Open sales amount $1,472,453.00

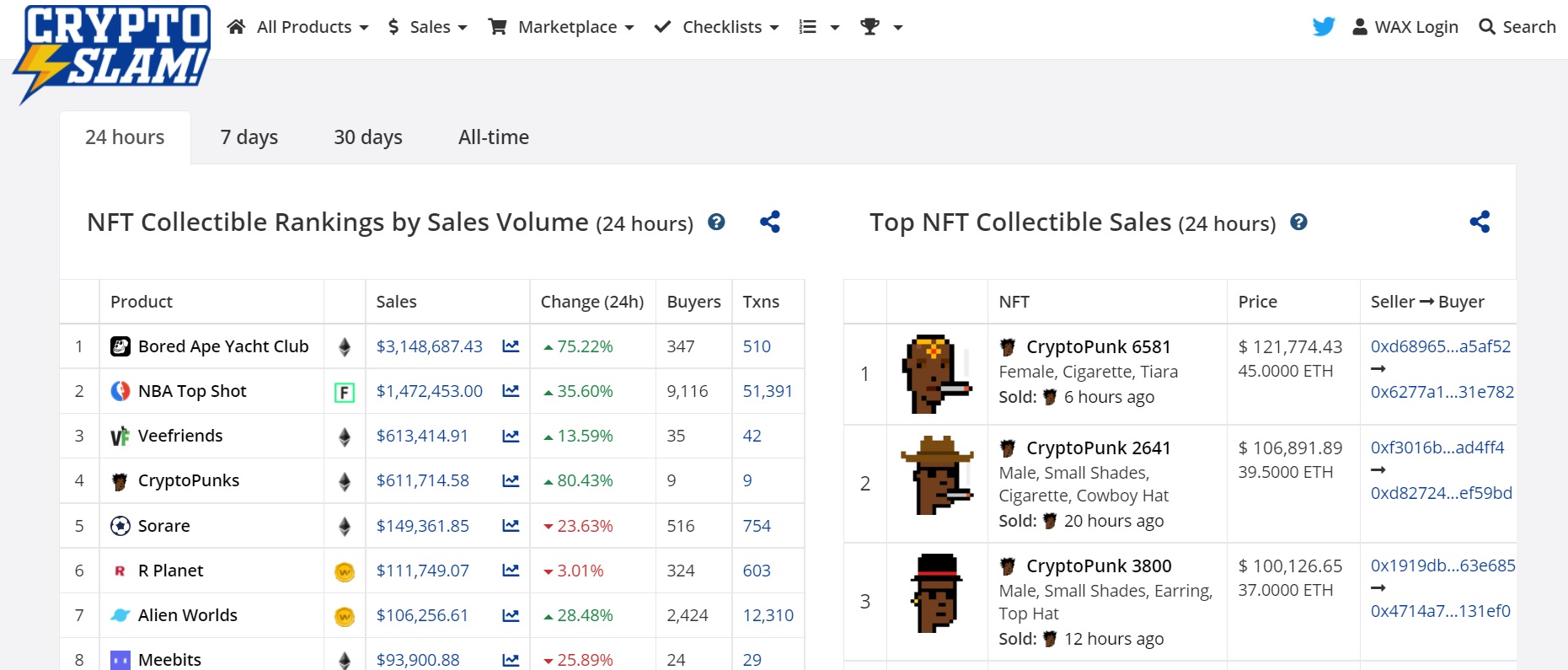tap(430, 391)
